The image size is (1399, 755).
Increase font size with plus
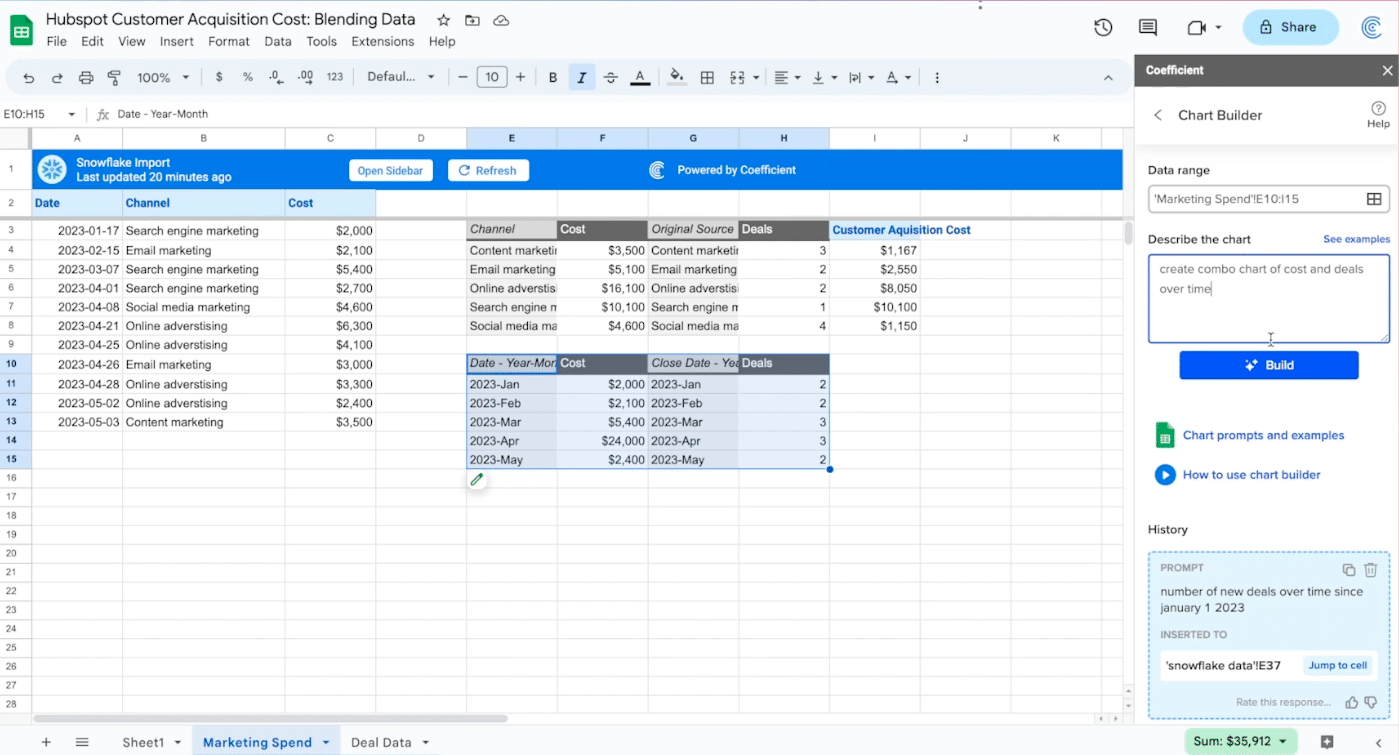(x=520, y=77)
